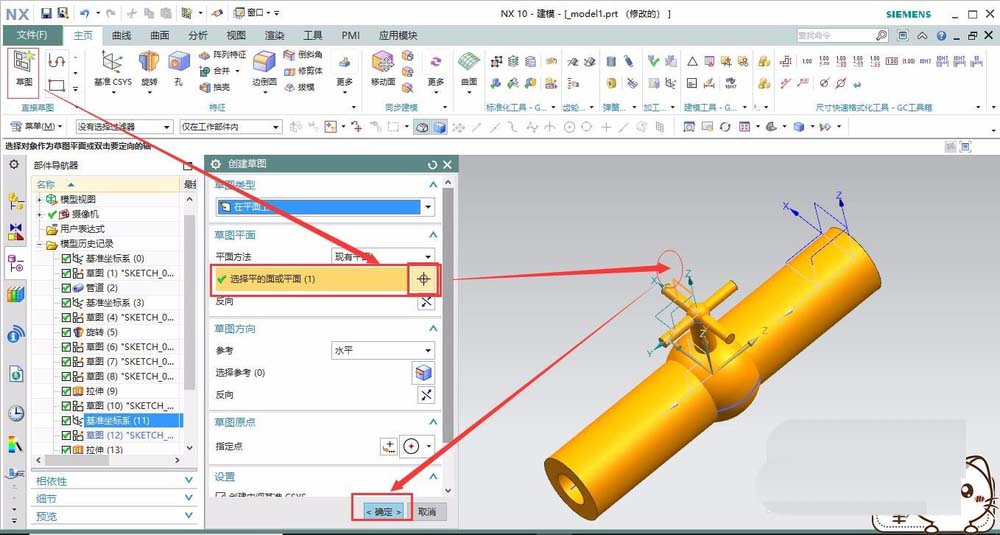Image resolution: width=1000 pixels, height=535 pixels.
Task: Click reverse direction icon under 草图方向
Action: (426, 395)
